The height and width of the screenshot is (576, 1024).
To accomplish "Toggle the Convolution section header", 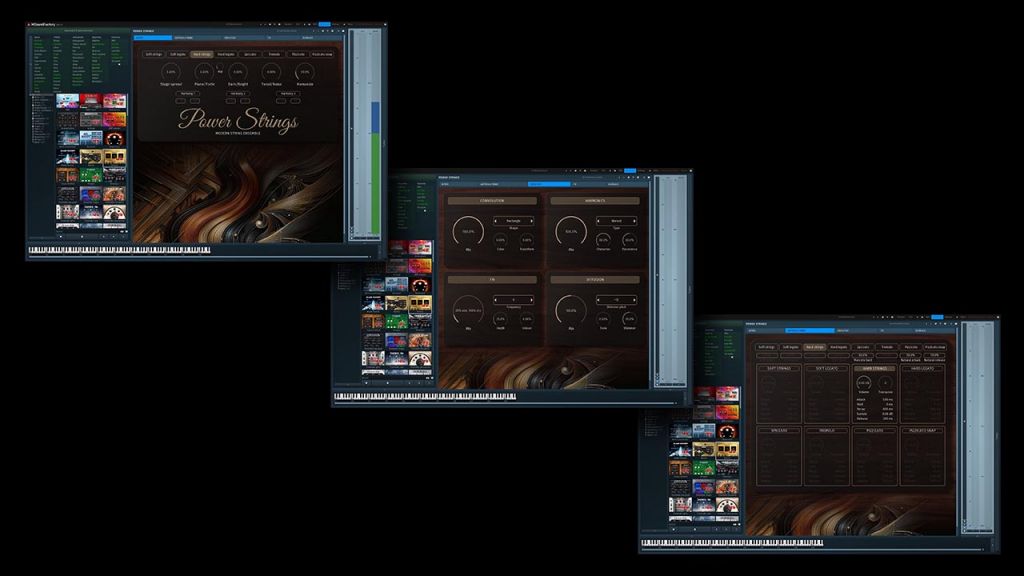I will pos(492,200).
